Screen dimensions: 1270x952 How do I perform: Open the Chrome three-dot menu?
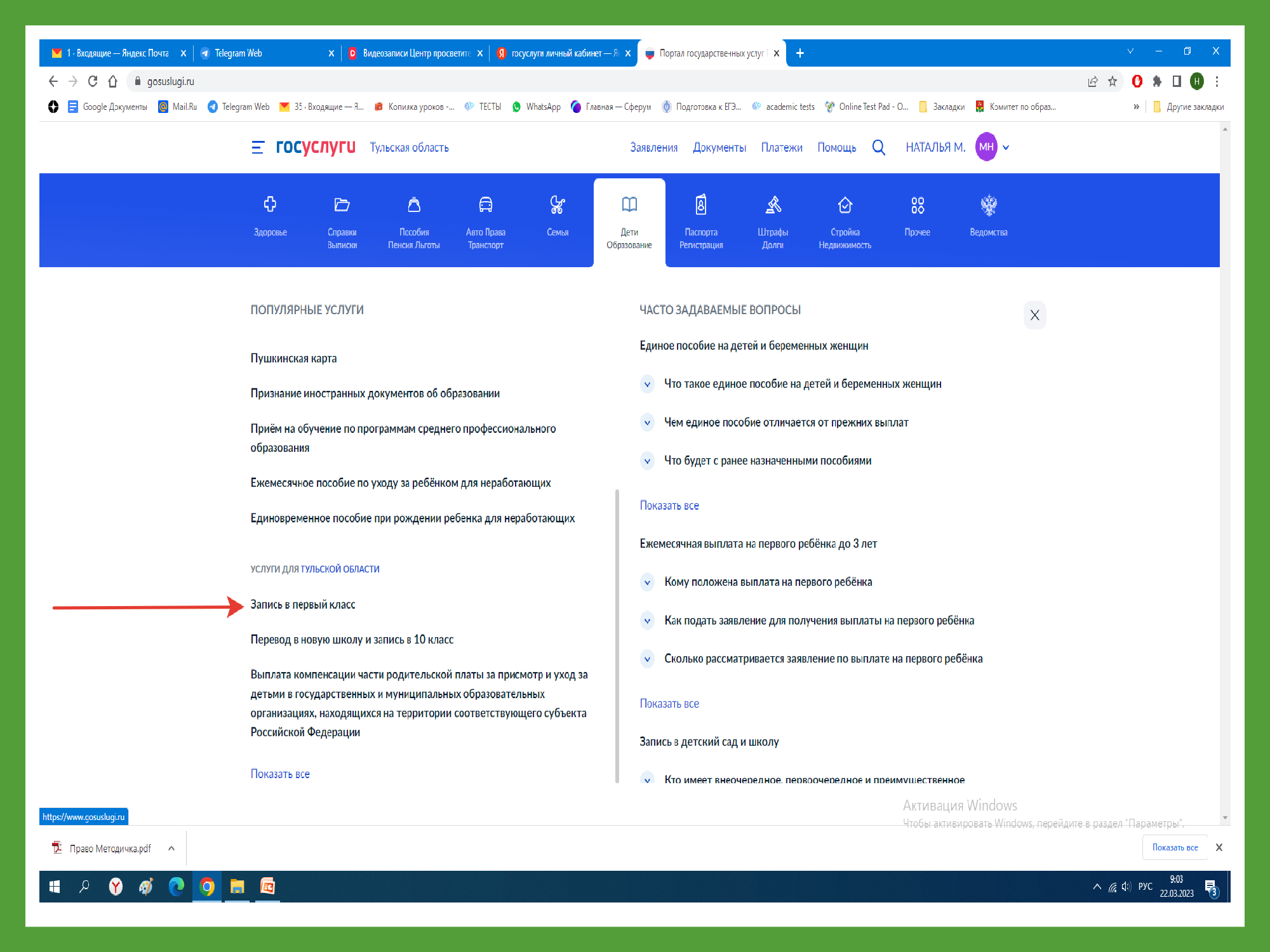point(1217,81)
